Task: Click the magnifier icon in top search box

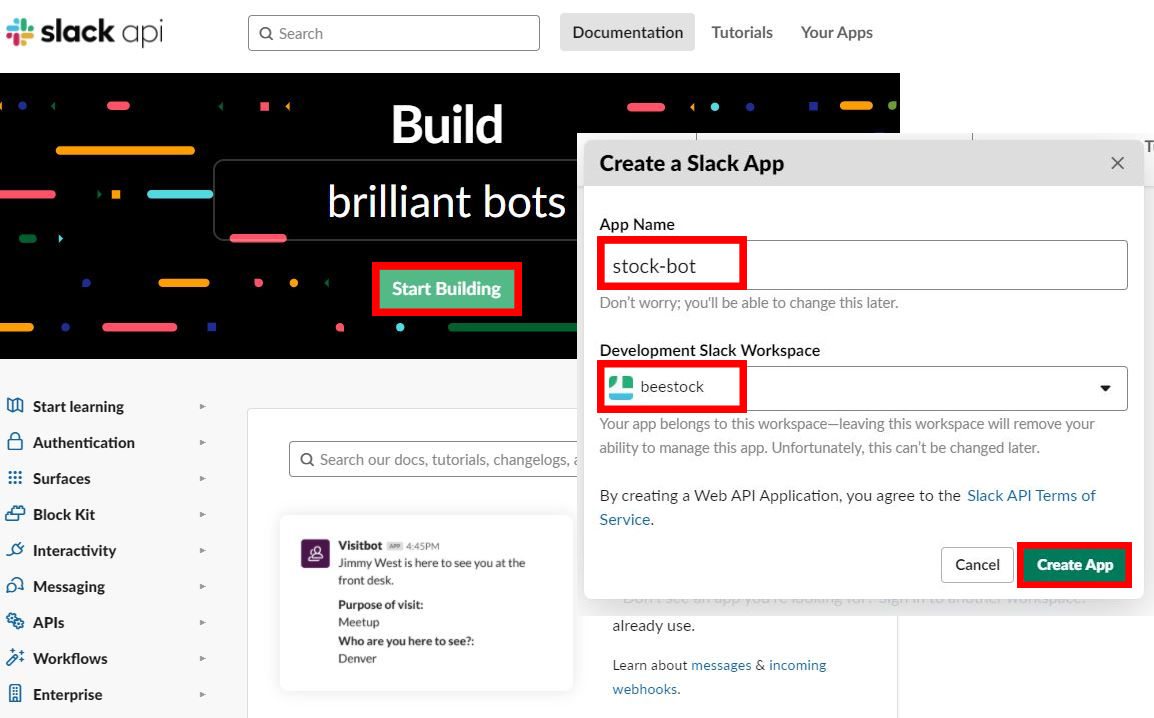Action: tap(266, 34)
